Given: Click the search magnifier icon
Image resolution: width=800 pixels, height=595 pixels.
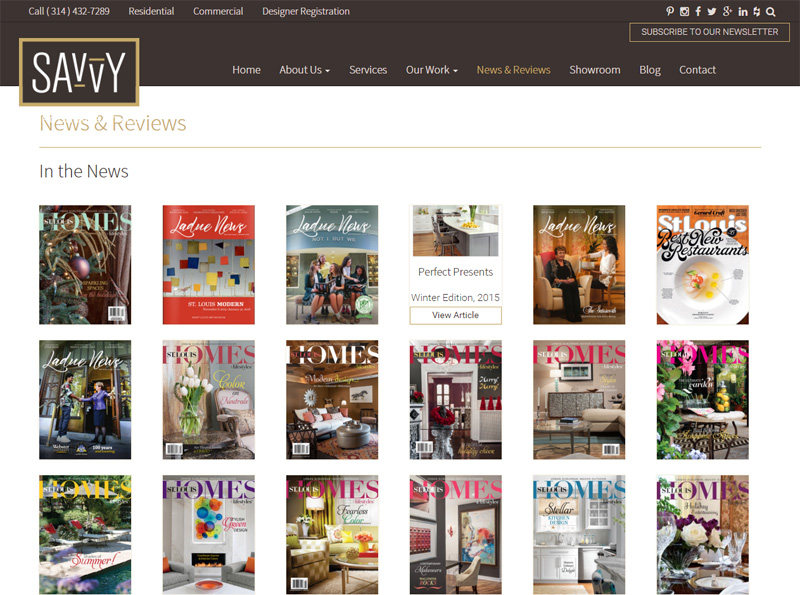Looking at the screenshot, I should tap(770, 11).
